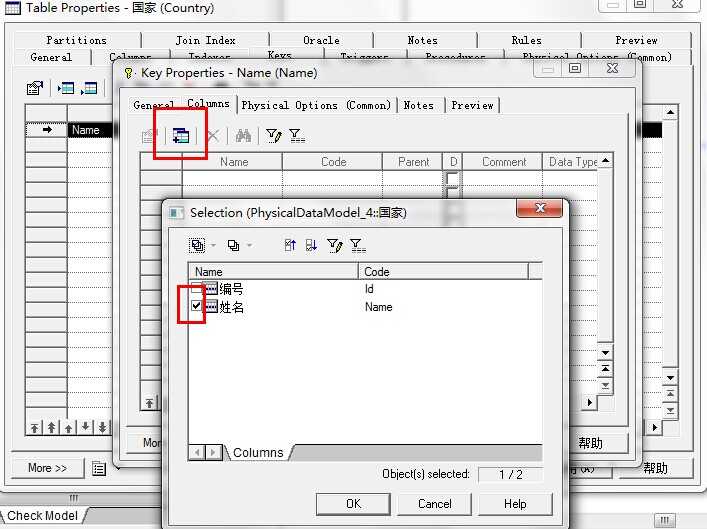This screenshot has height=529, width=707.
Task: Open Notes tab in Table Properties
Action: [422, 40]
